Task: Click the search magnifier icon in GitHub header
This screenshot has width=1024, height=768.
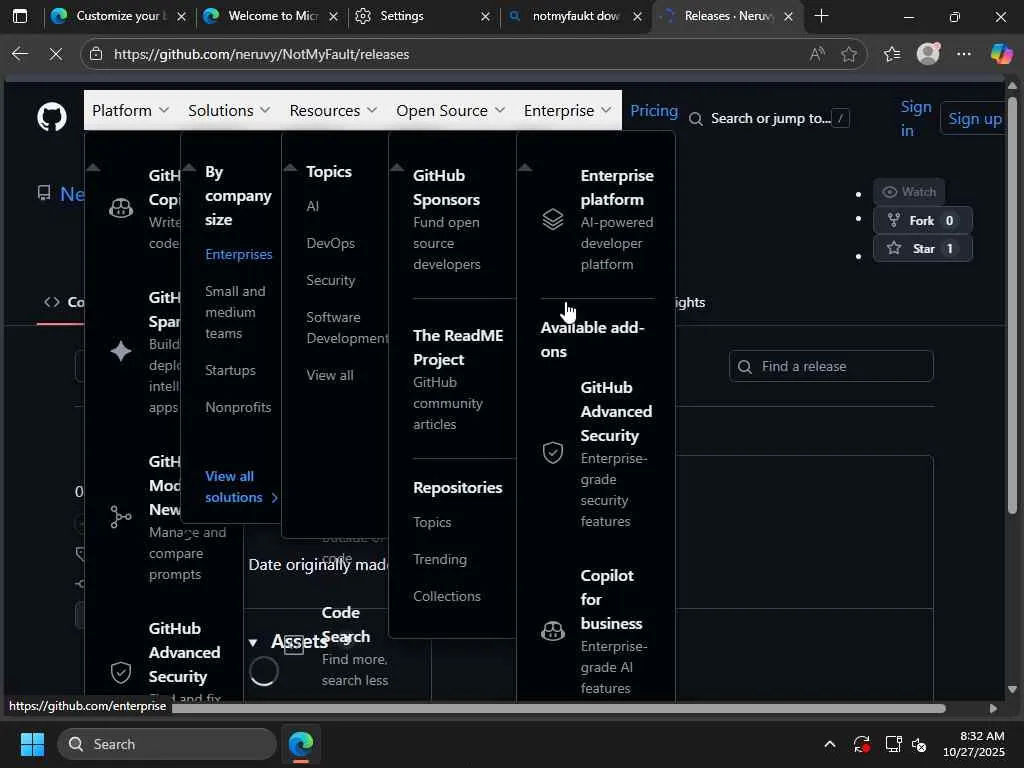Action: (x=696, y=119)
